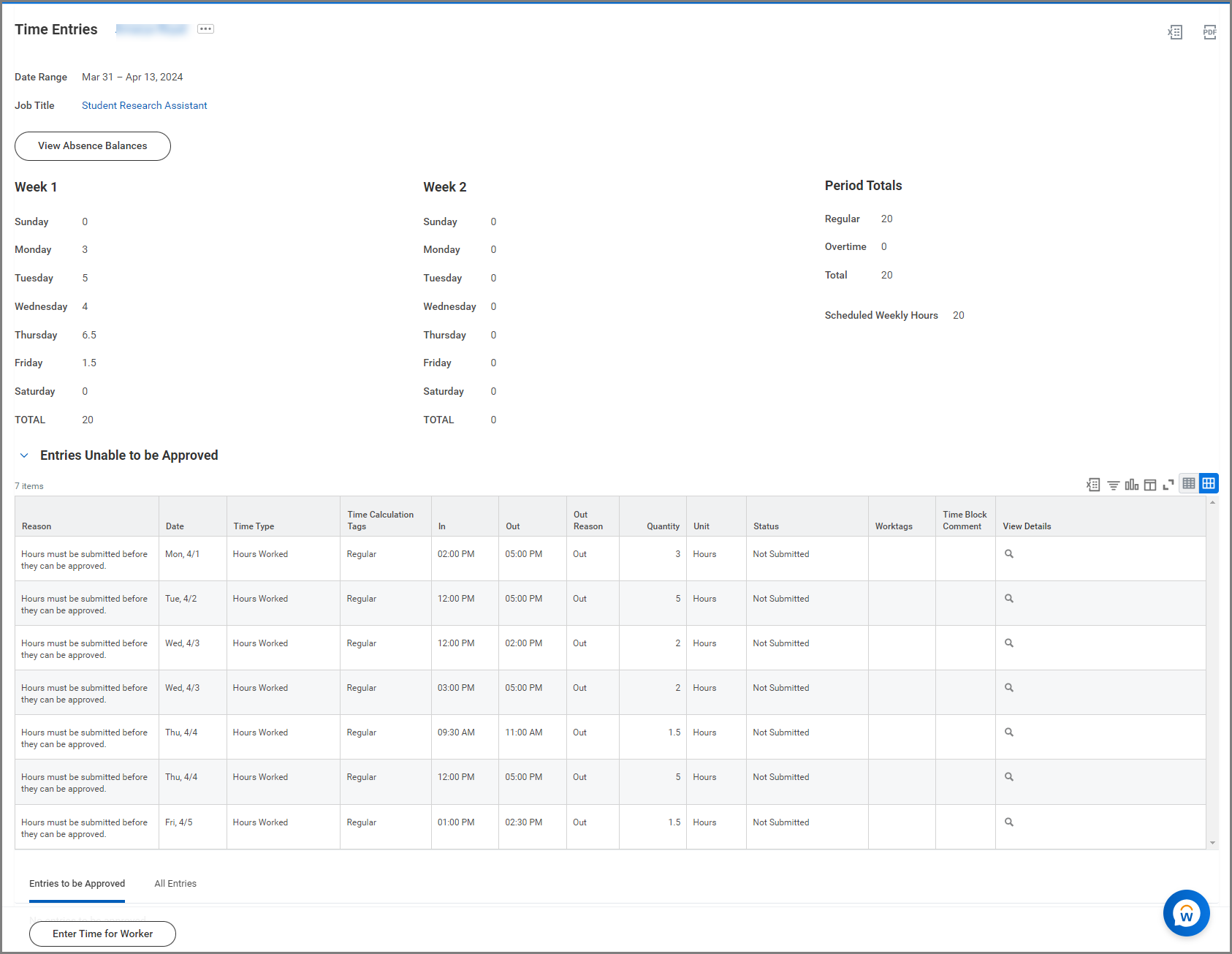Select the standard grid view toggle
The image size is (1232, 954).
tap(1209, 483)
